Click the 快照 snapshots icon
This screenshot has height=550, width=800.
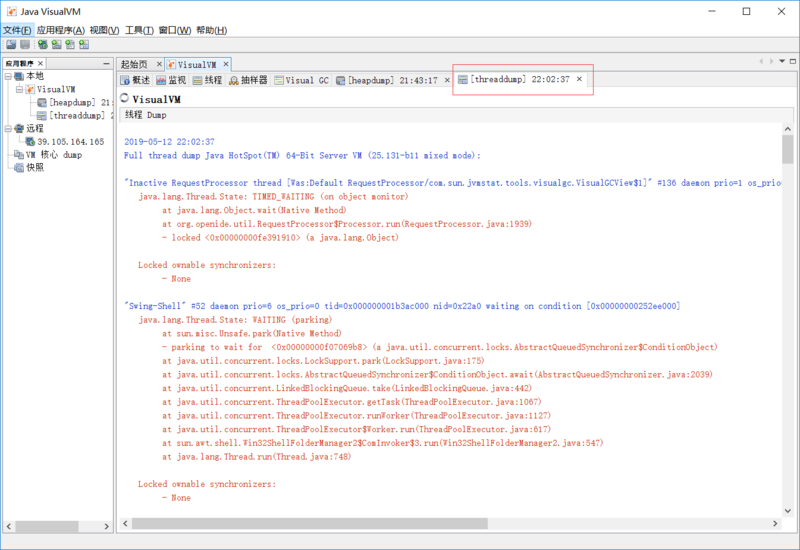pyautogui.click(x=19, y=167)
